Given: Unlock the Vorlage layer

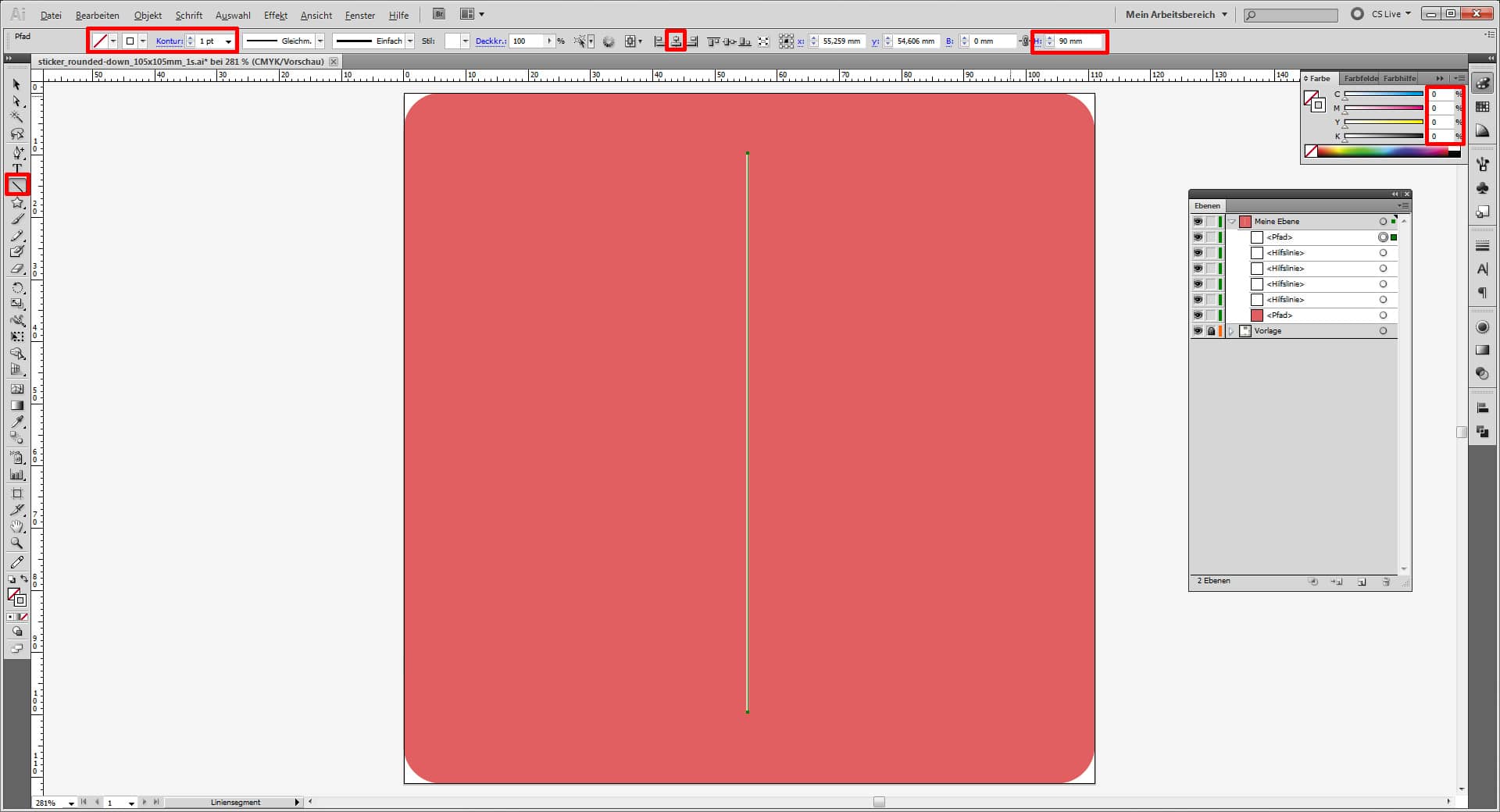Looking at the screenshot, I should (1211, 331).
